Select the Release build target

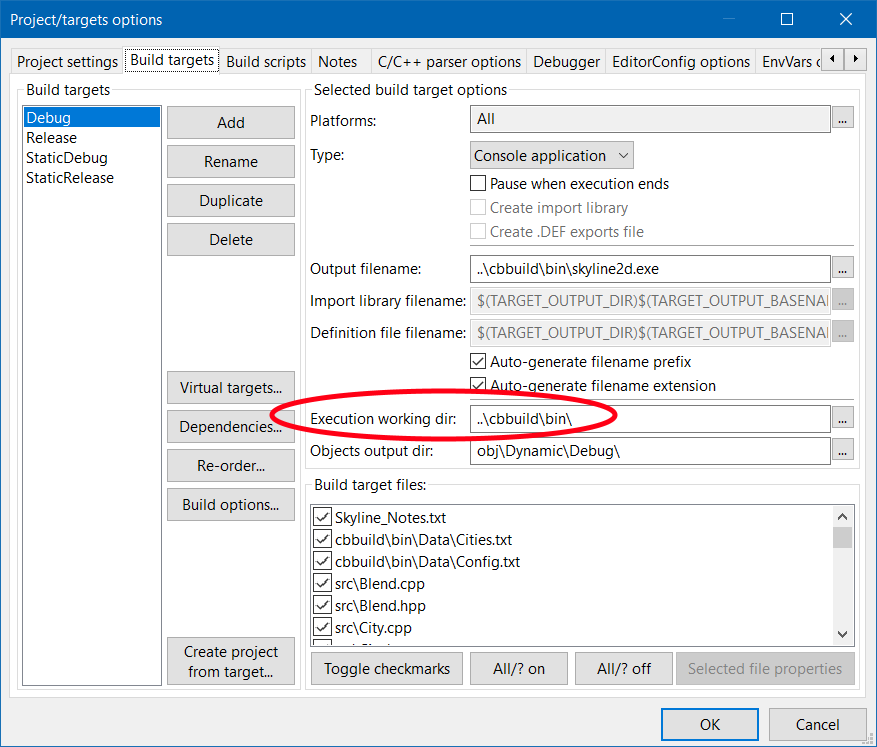click(52, 138)
